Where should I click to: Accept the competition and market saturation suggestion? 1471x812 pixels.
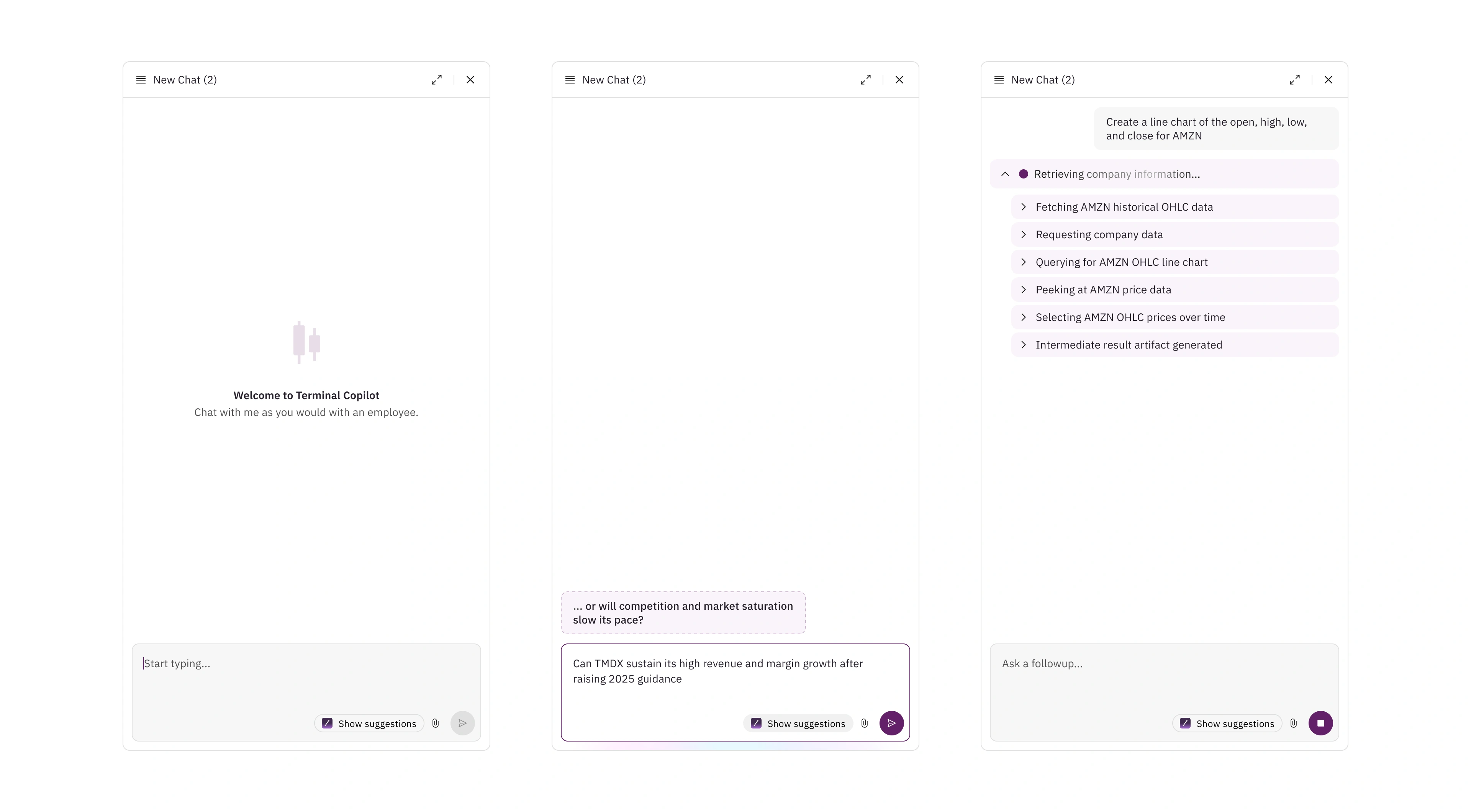click(683, 613)
